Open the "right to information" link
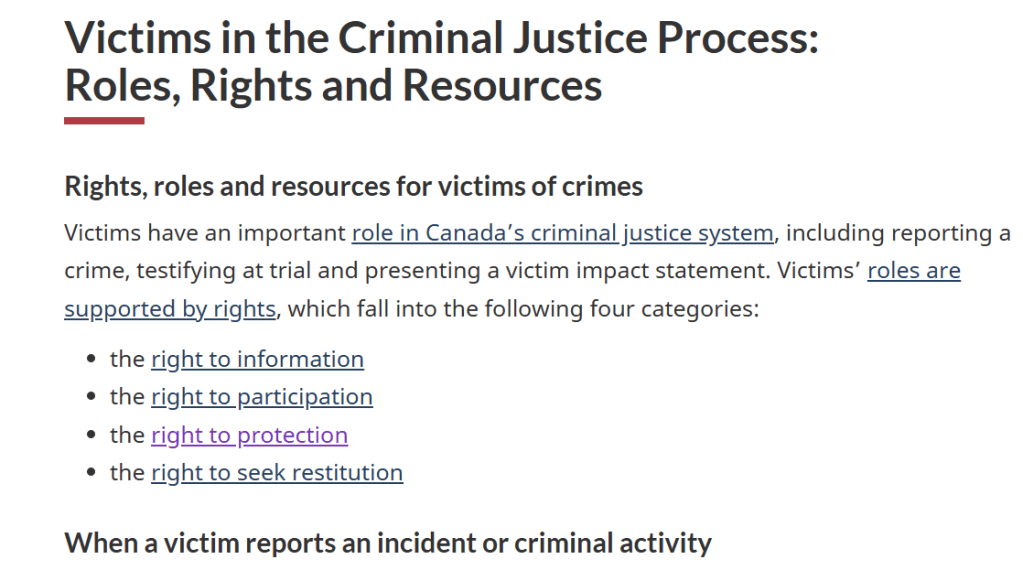Viewport: 1023px width, 570px height. click(x=257, y=360)
